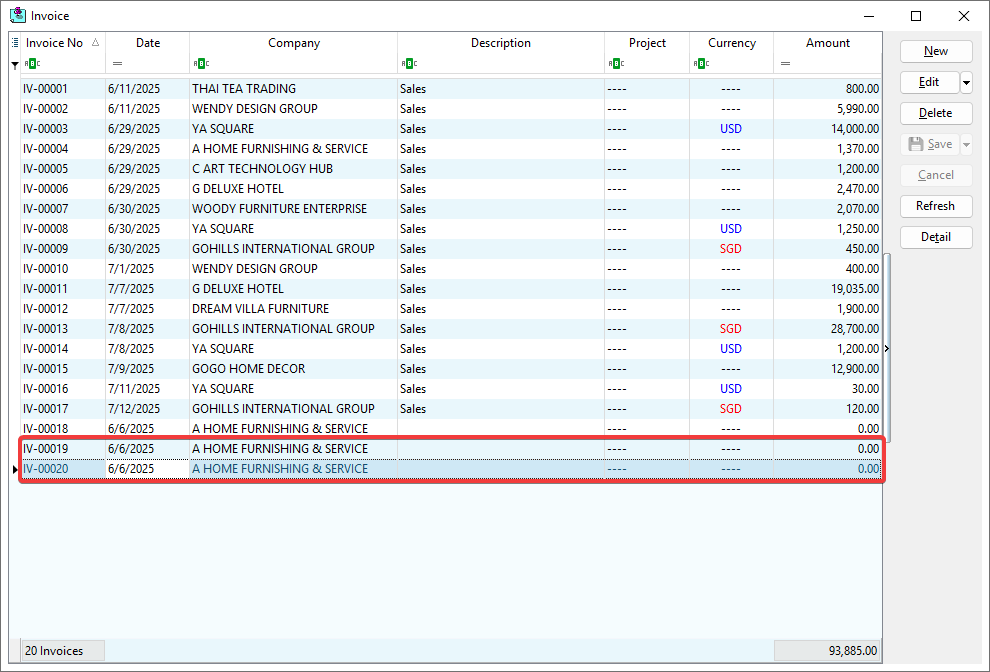
Task: Click Currency filter condition icon
Action: [701, 63]
